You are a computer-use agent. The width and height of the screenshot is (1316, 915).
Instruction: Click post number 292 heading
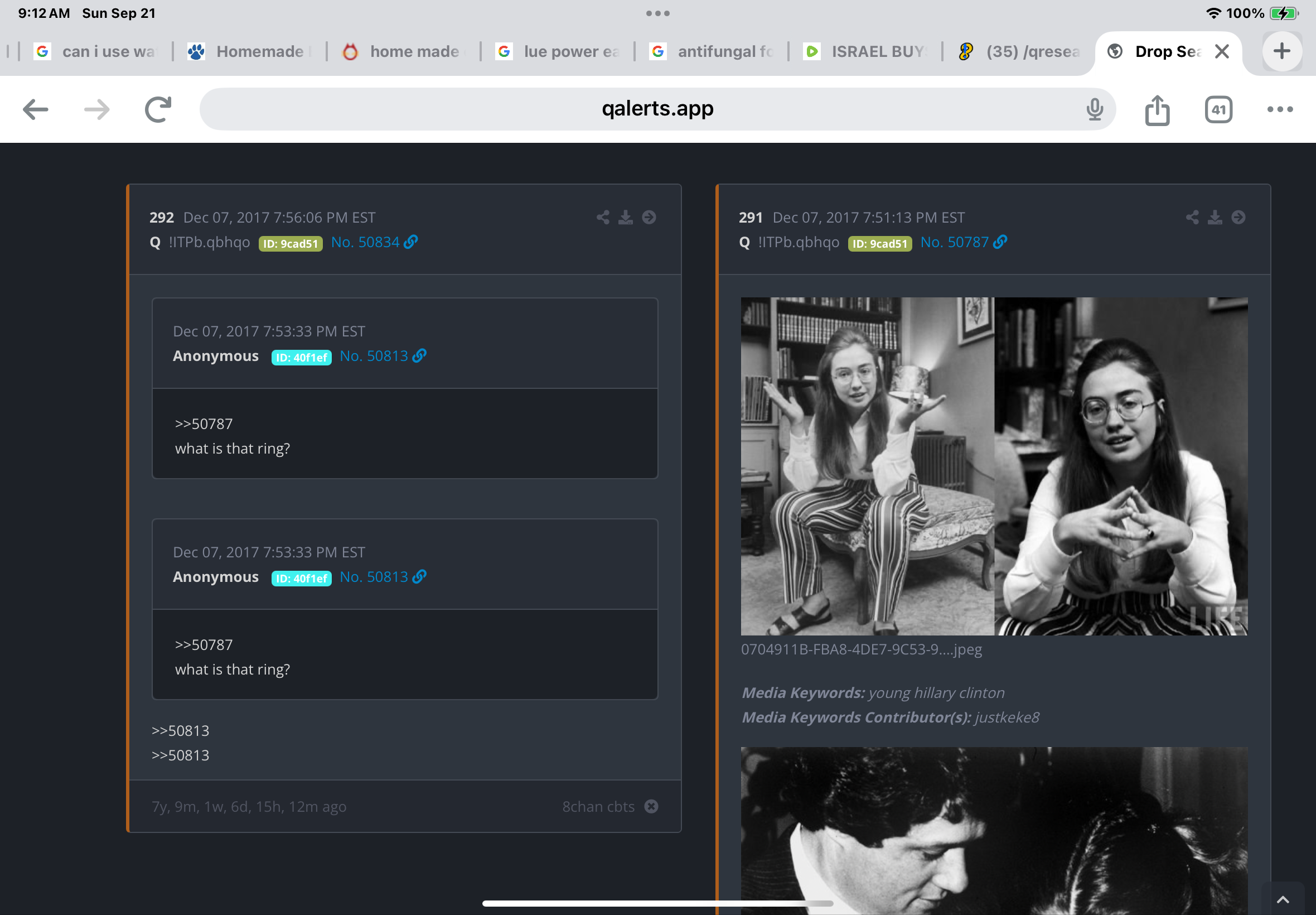pyautogui.click(x=162, y=217)
